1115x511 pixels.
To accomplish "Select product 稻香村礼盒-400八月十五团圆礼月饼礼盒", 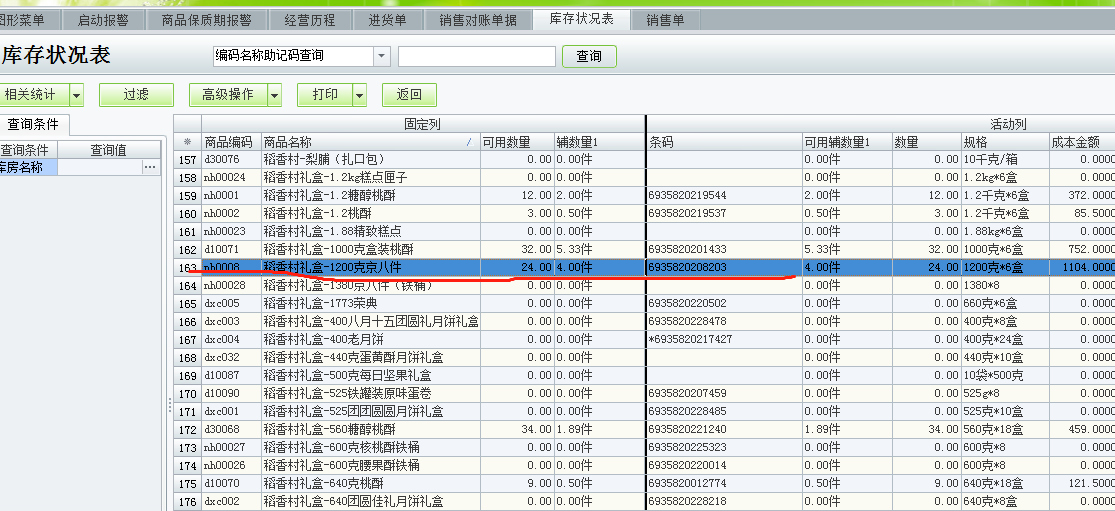I will pyautogui.click(x=370, y=321).
